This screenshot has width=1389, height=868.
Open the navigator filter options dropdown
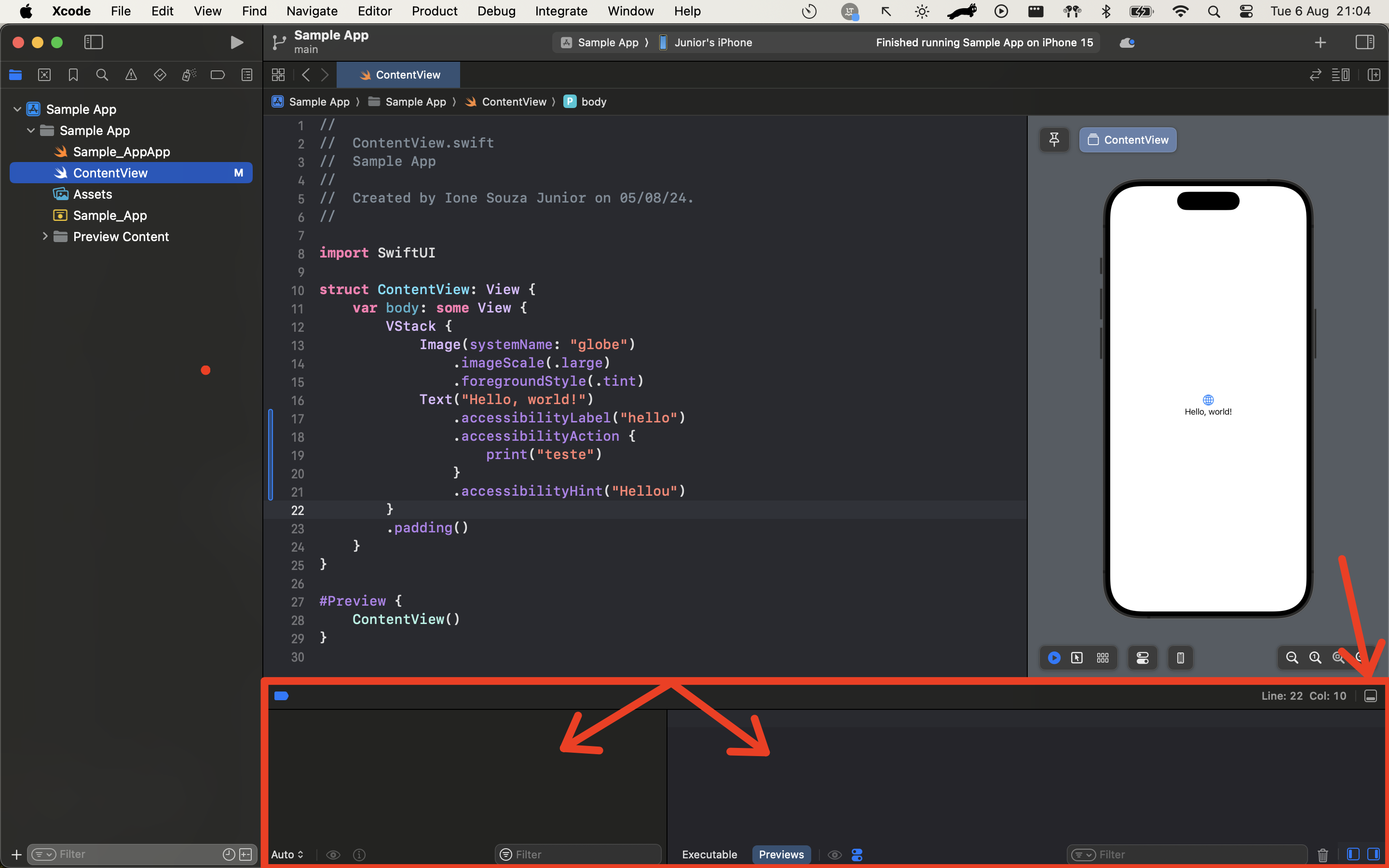[43, 854]
